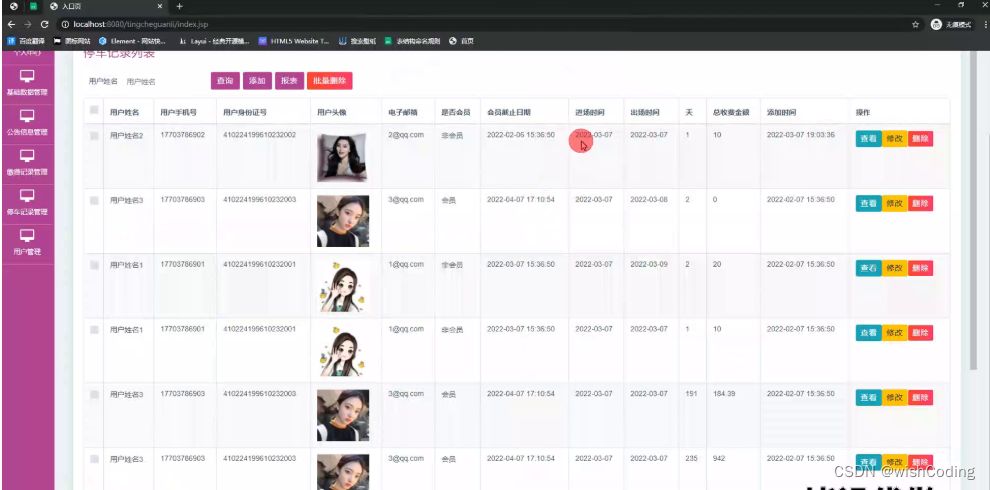Select fee value 184.39

[724, 393]
